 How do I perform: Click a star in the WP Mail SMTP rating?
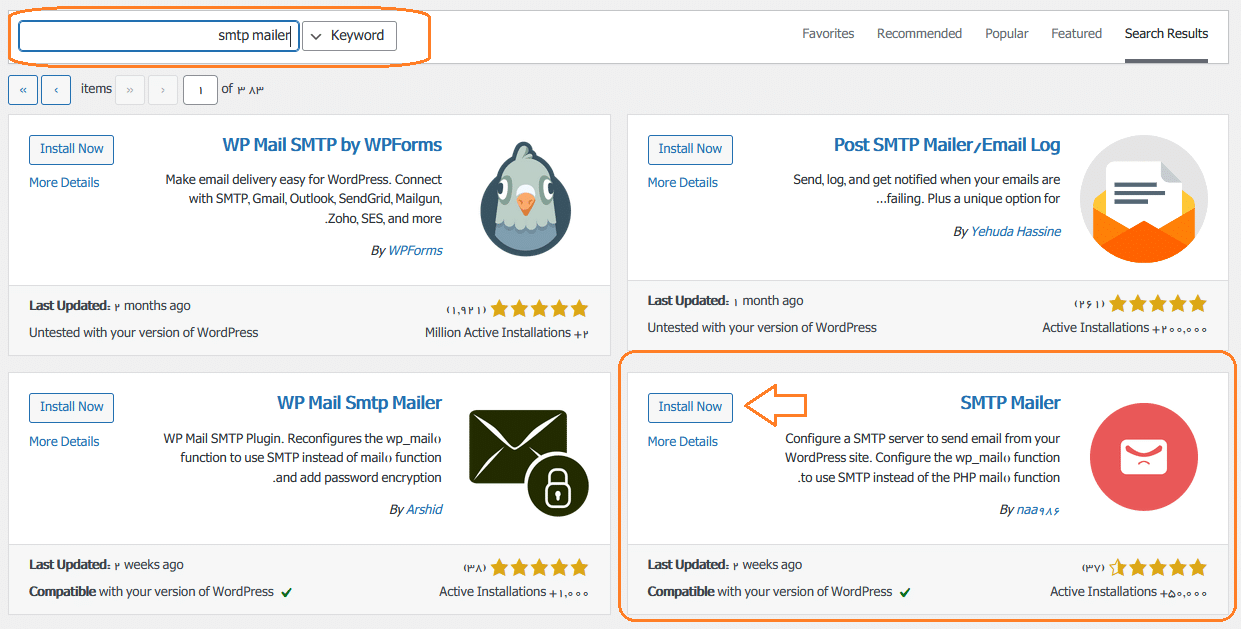tap(540, 308)
